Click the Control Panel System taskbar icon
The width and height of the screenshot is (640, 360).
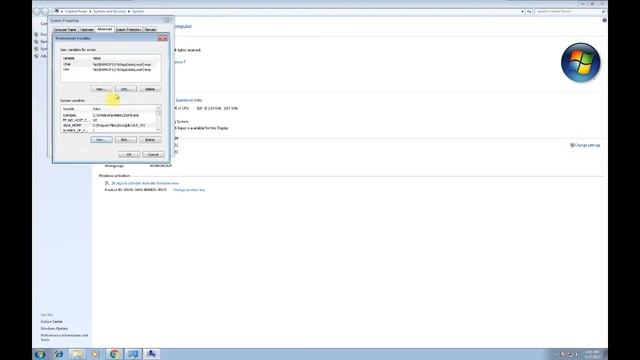133,354
